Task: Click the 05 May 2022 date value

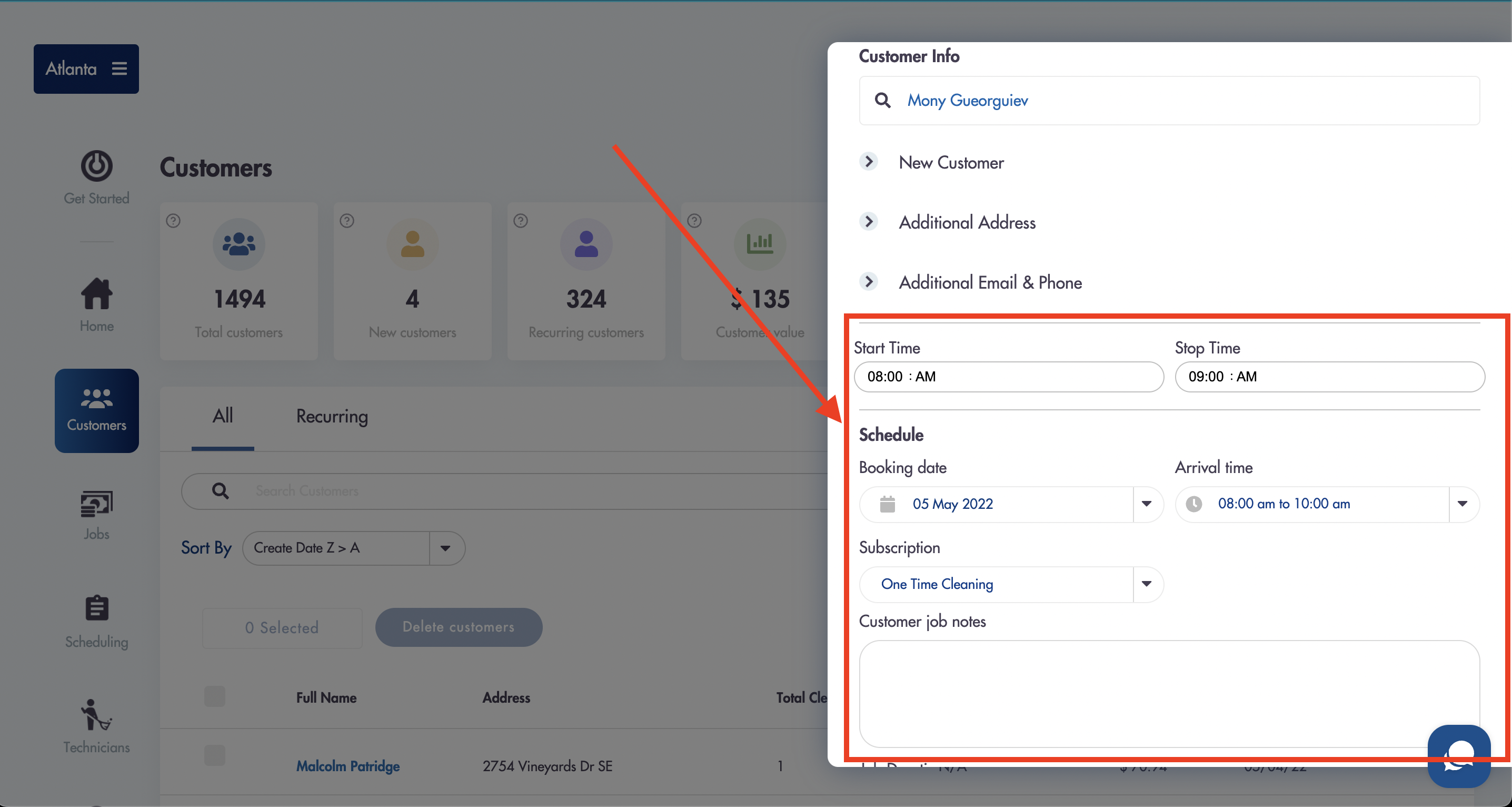Action: tap(952, 504)
